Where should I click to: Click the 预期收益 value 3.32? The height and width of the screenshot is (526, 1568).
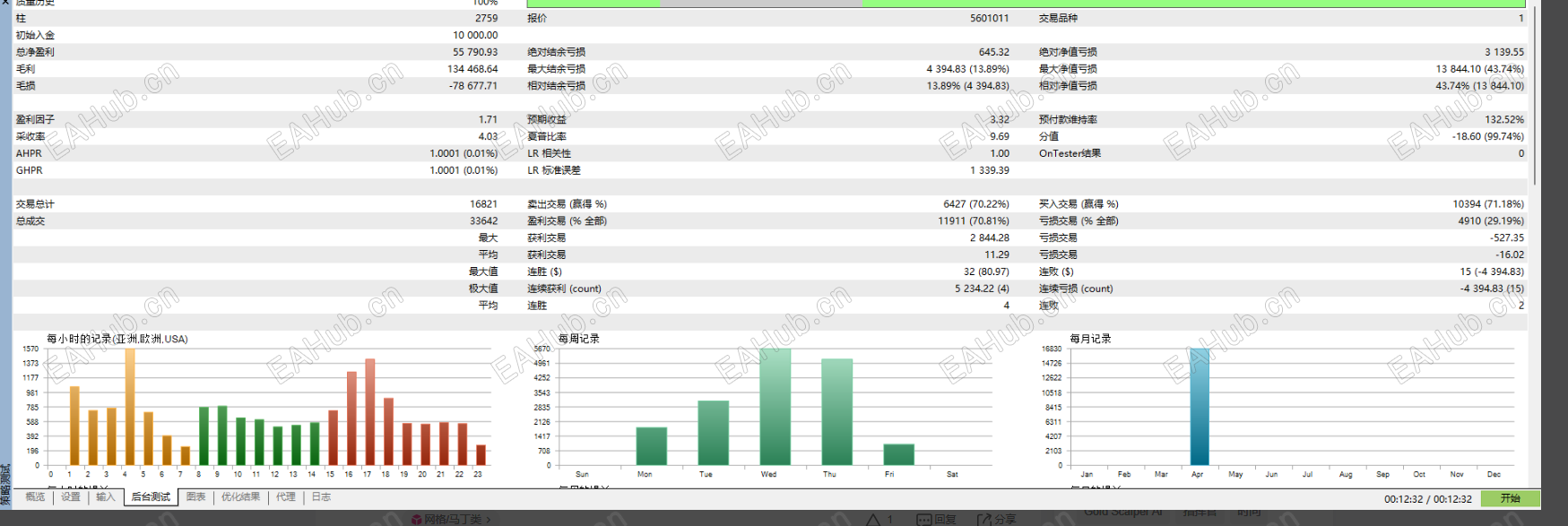coord(1000,119)
